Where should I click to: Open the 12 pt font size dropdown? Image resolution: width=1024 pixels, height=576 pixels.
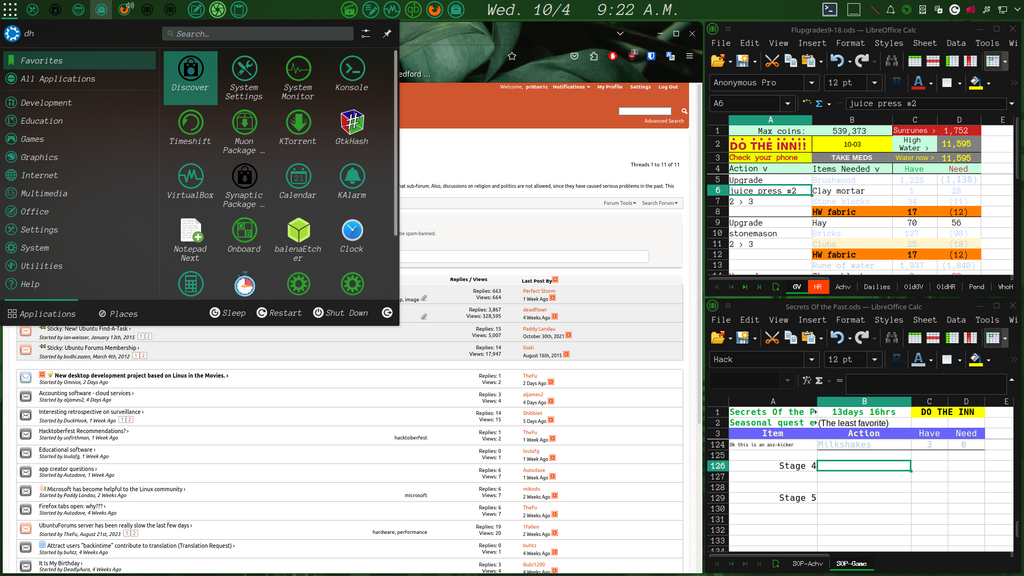click(874, 83)
